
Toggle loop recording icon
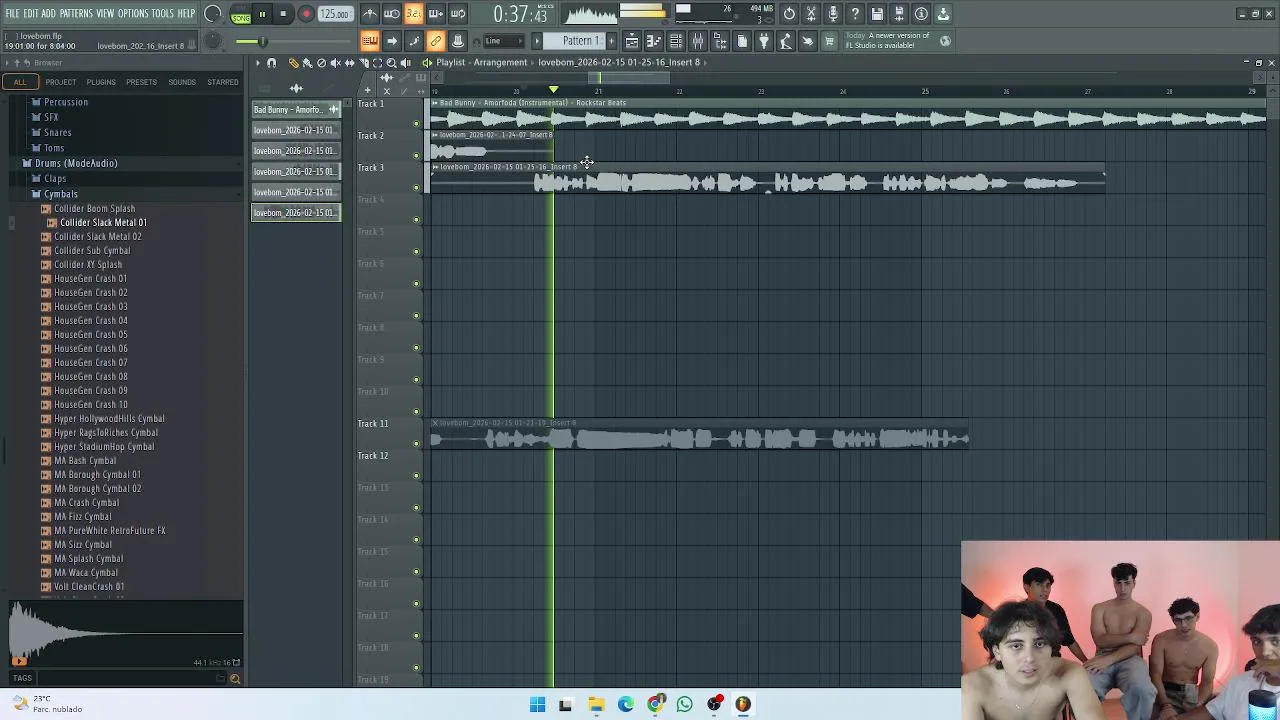tap(457, 14)
